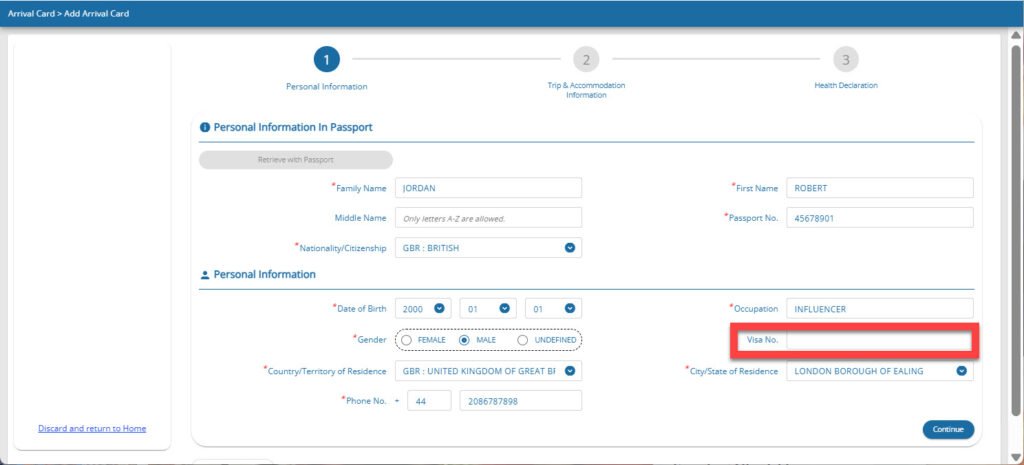
Task: Open the birth day dropdown
Action: (553, 308)
